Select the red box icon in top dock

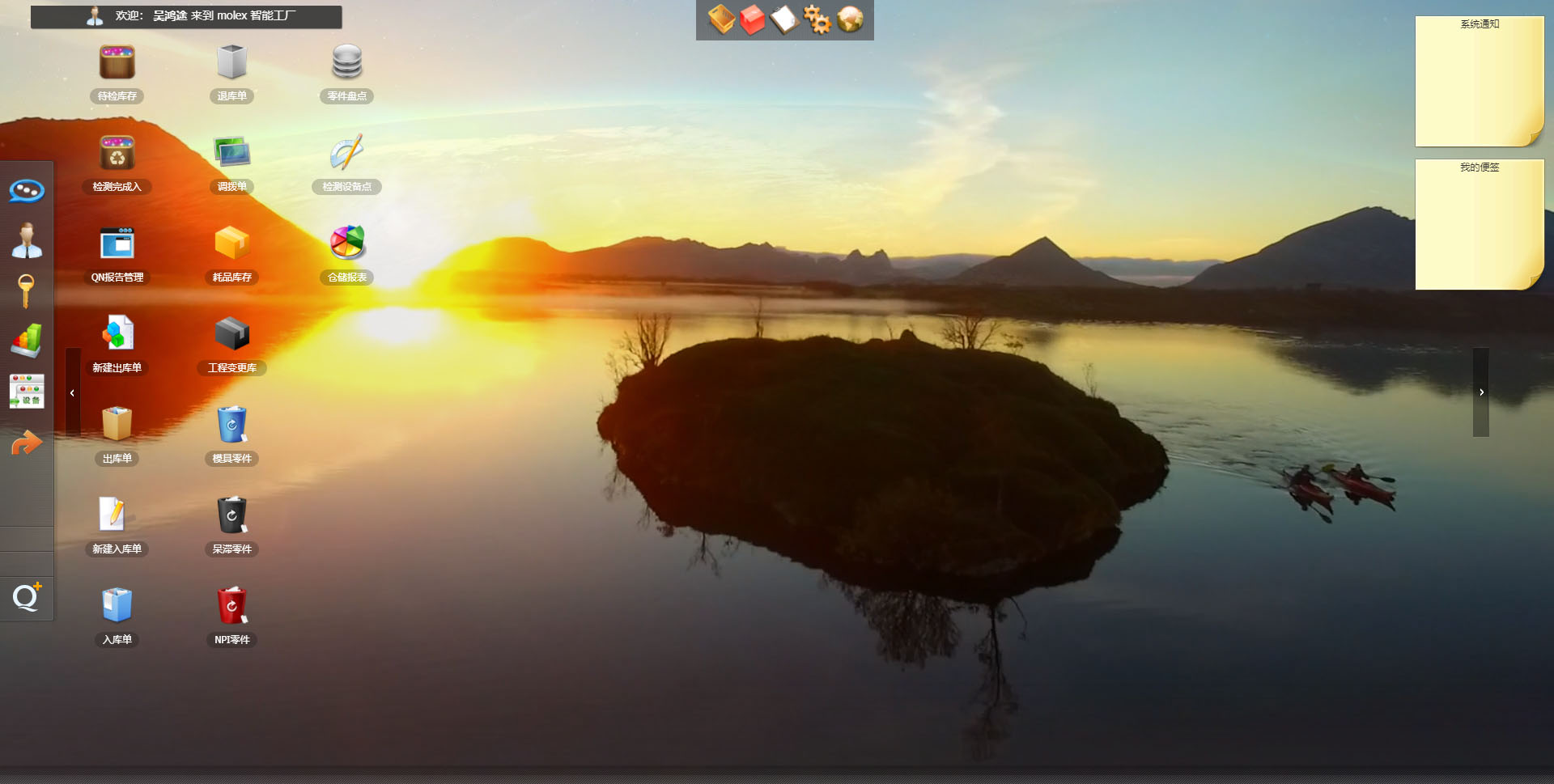[x=752, y=19]
